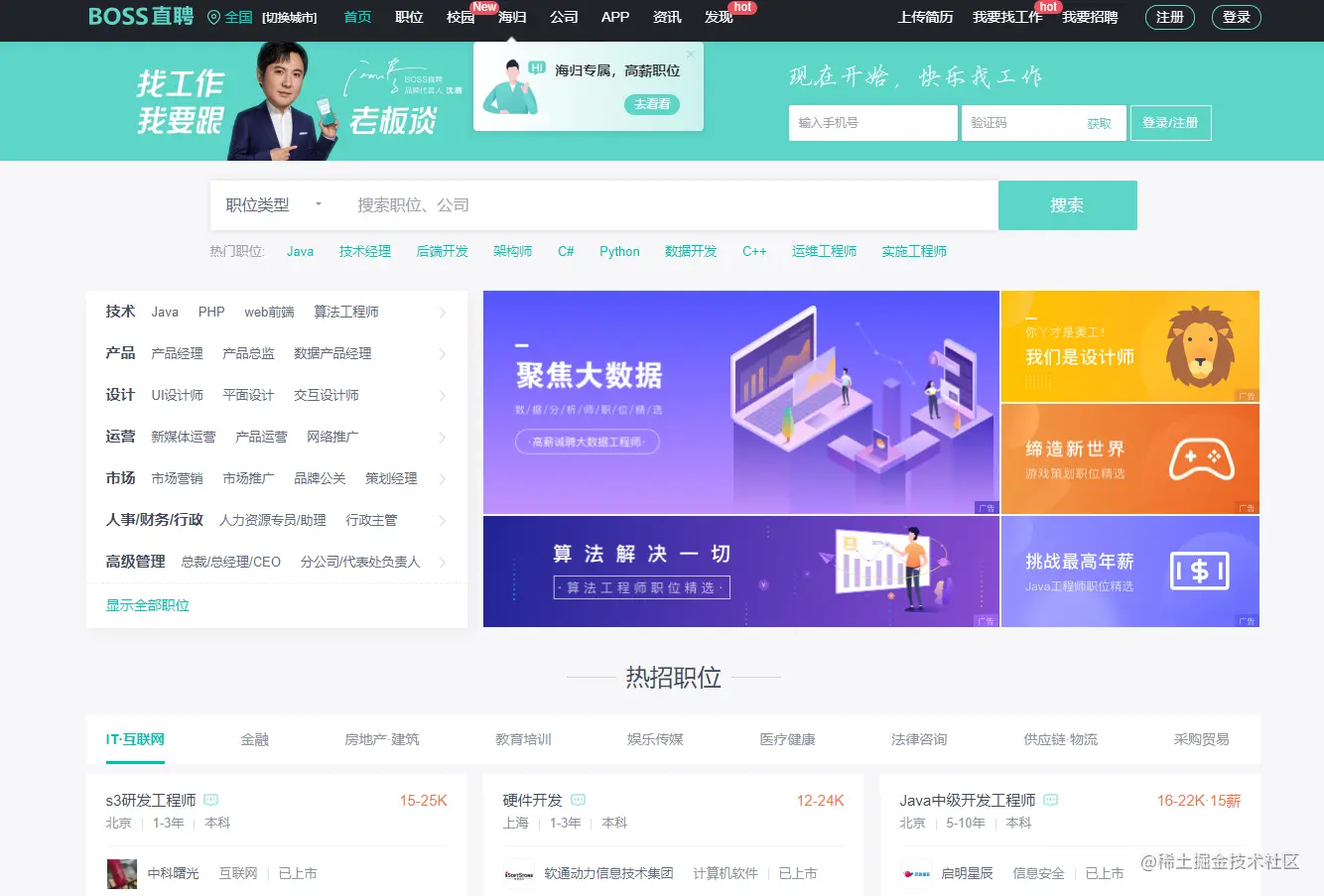Click the chat icon next to Java中级开发工程师

1051,800
